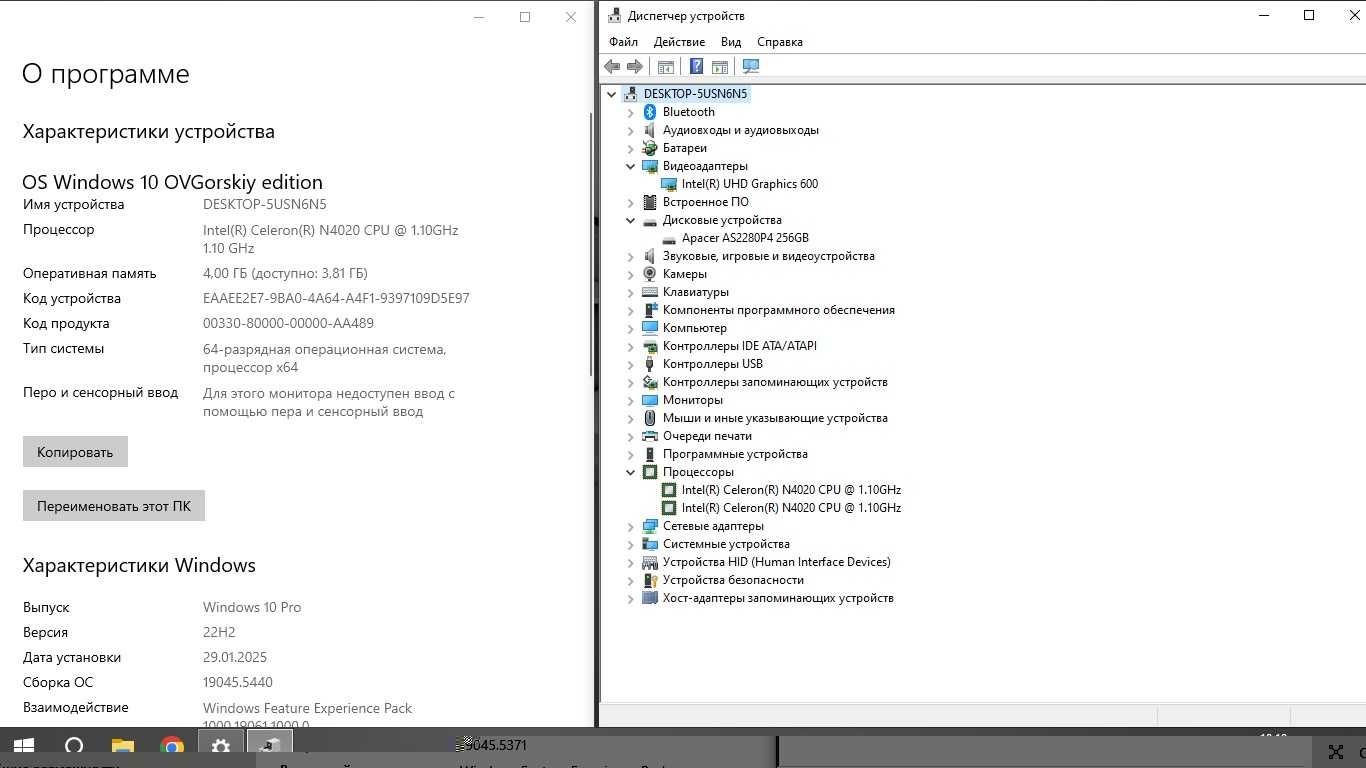Expand the Хост-адаптеры запоминающих устройств node
This screenshot has width=1366, height=768.
(631, 598)
